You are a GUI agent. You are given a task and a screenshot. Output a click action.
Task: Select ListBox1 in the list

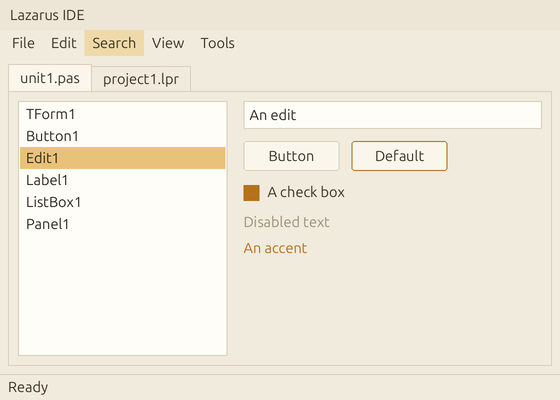(122, 202)
